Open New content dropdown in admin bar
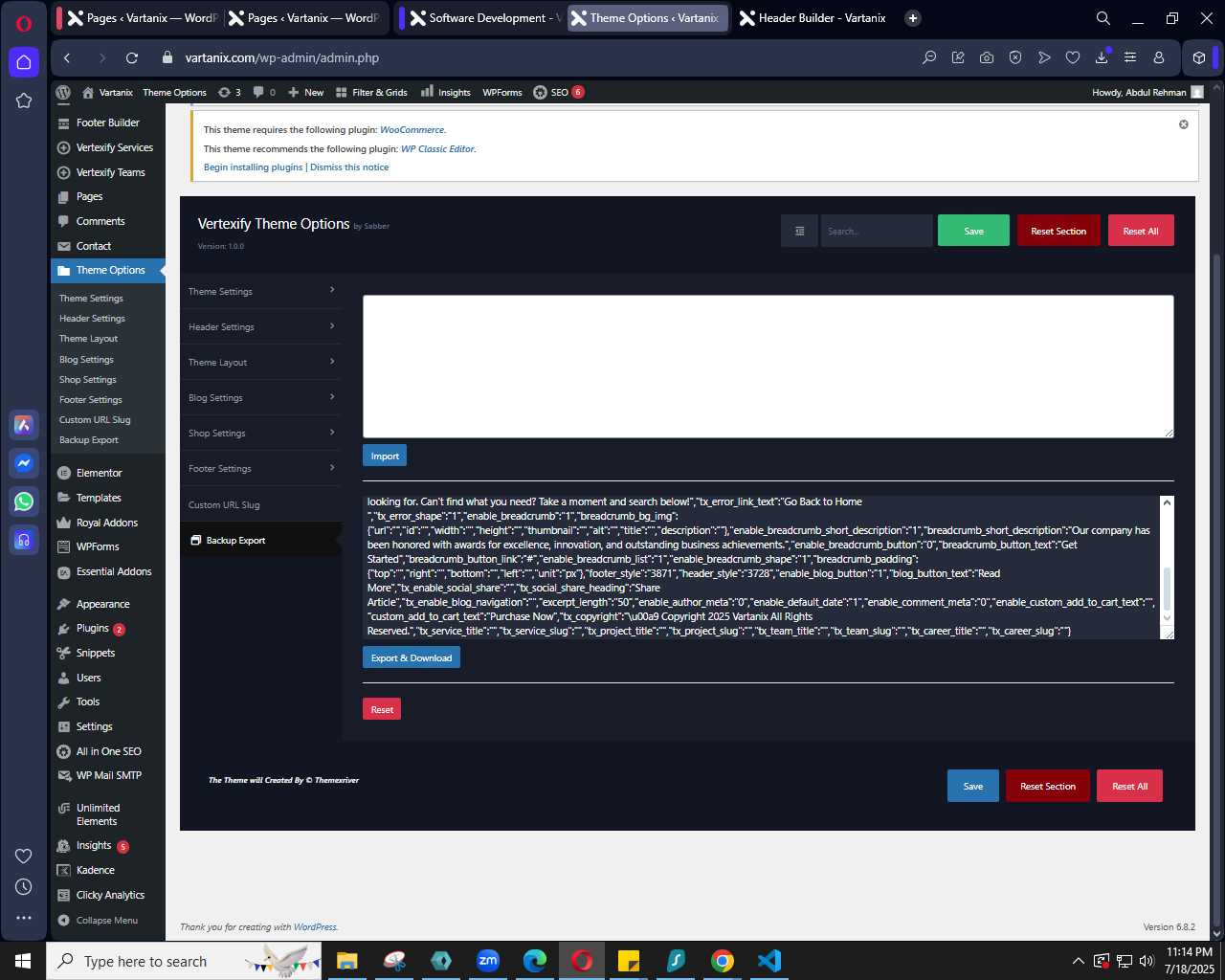 (306, 93)
